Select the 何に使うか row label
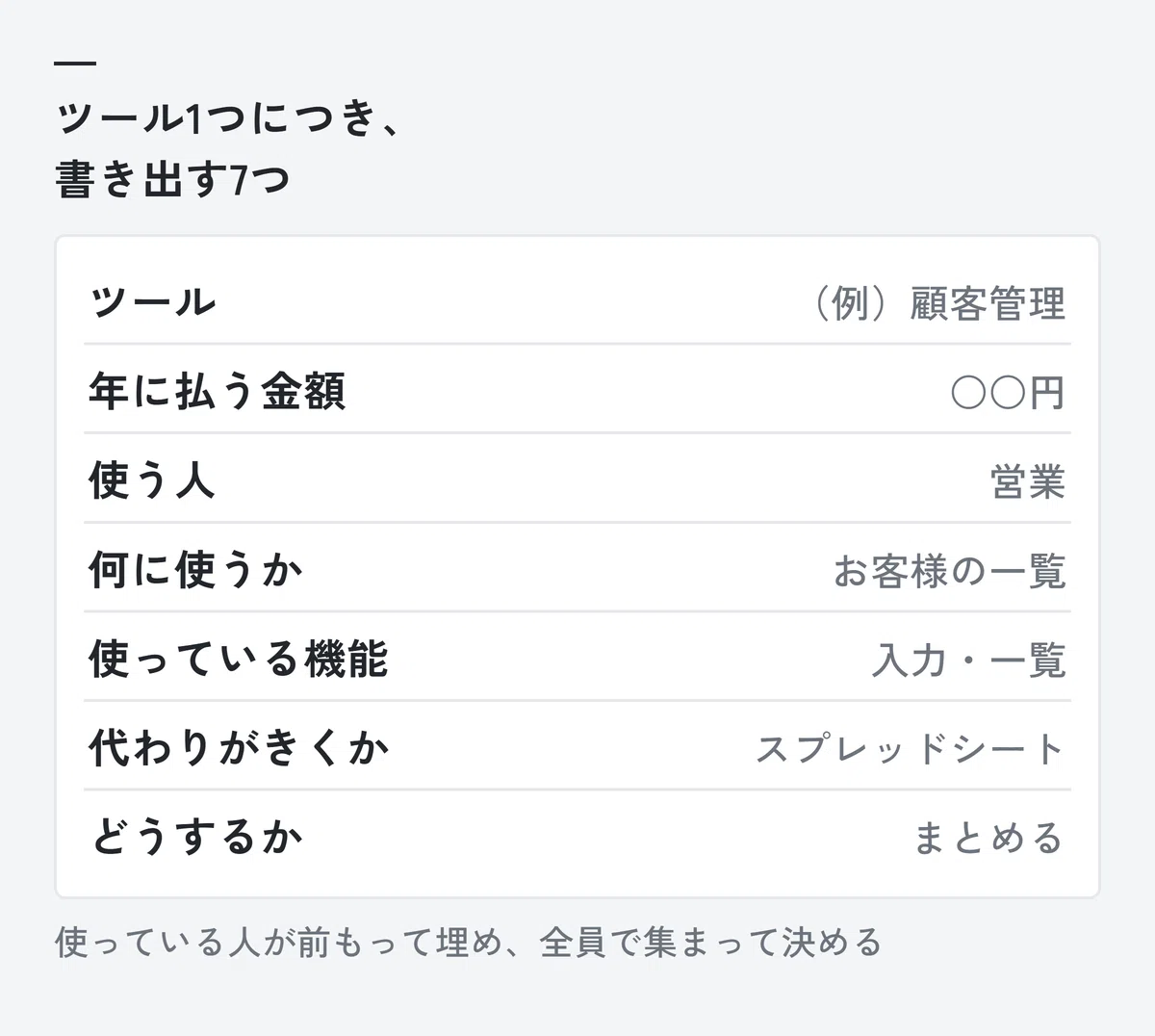This screenshot has height=1036, width=1155. (196, 569)
